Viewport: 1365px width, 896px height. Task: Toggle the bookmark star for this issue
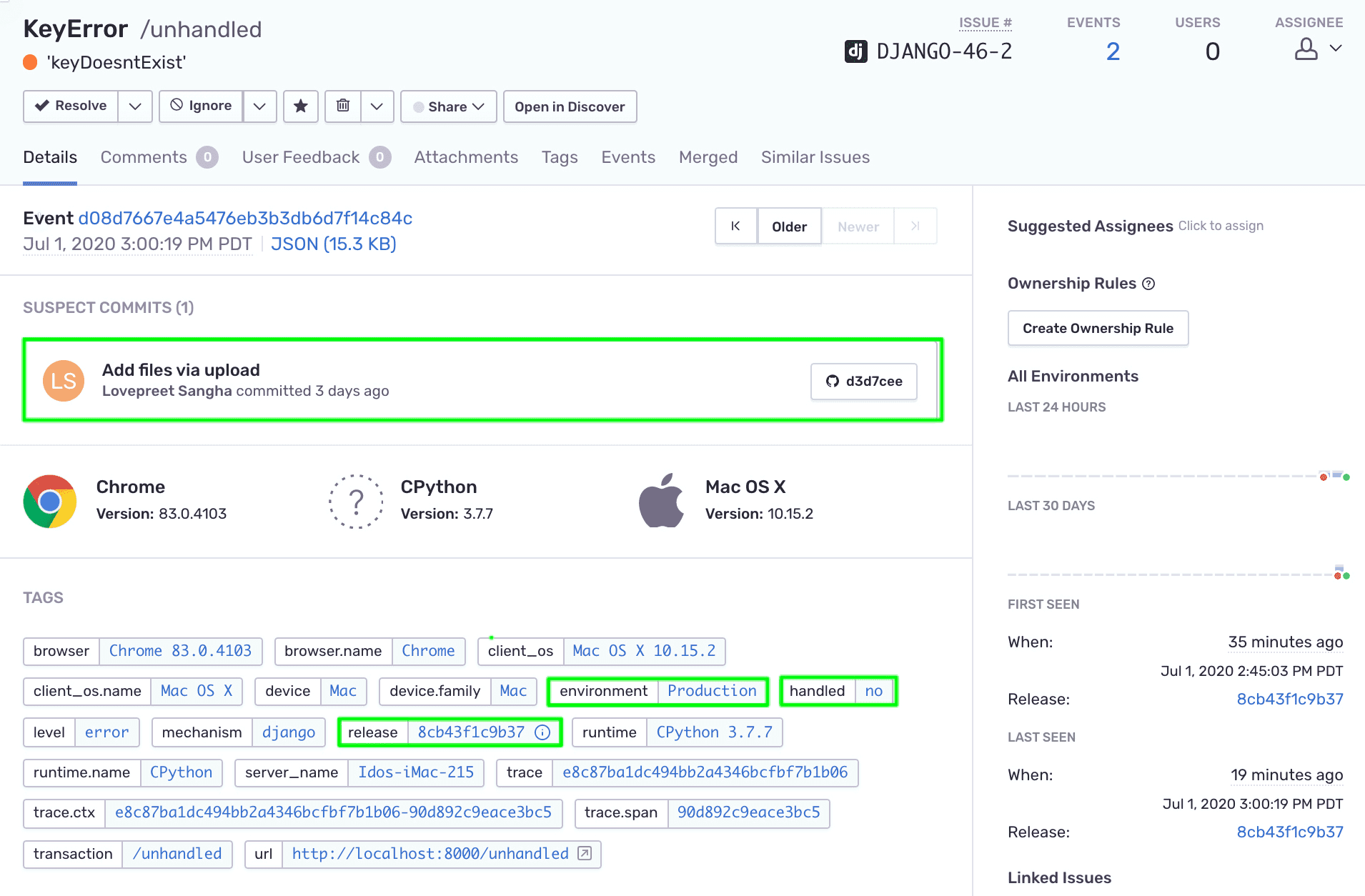click(x=300, y=106)
